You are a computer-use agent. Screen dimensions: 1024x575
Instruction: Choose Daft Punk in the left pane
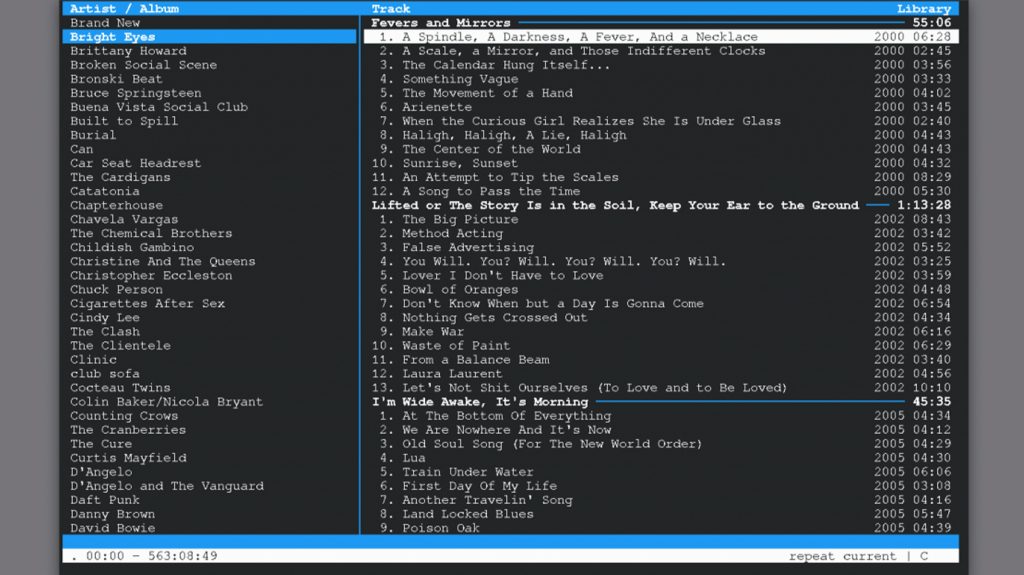click(105, 500)
